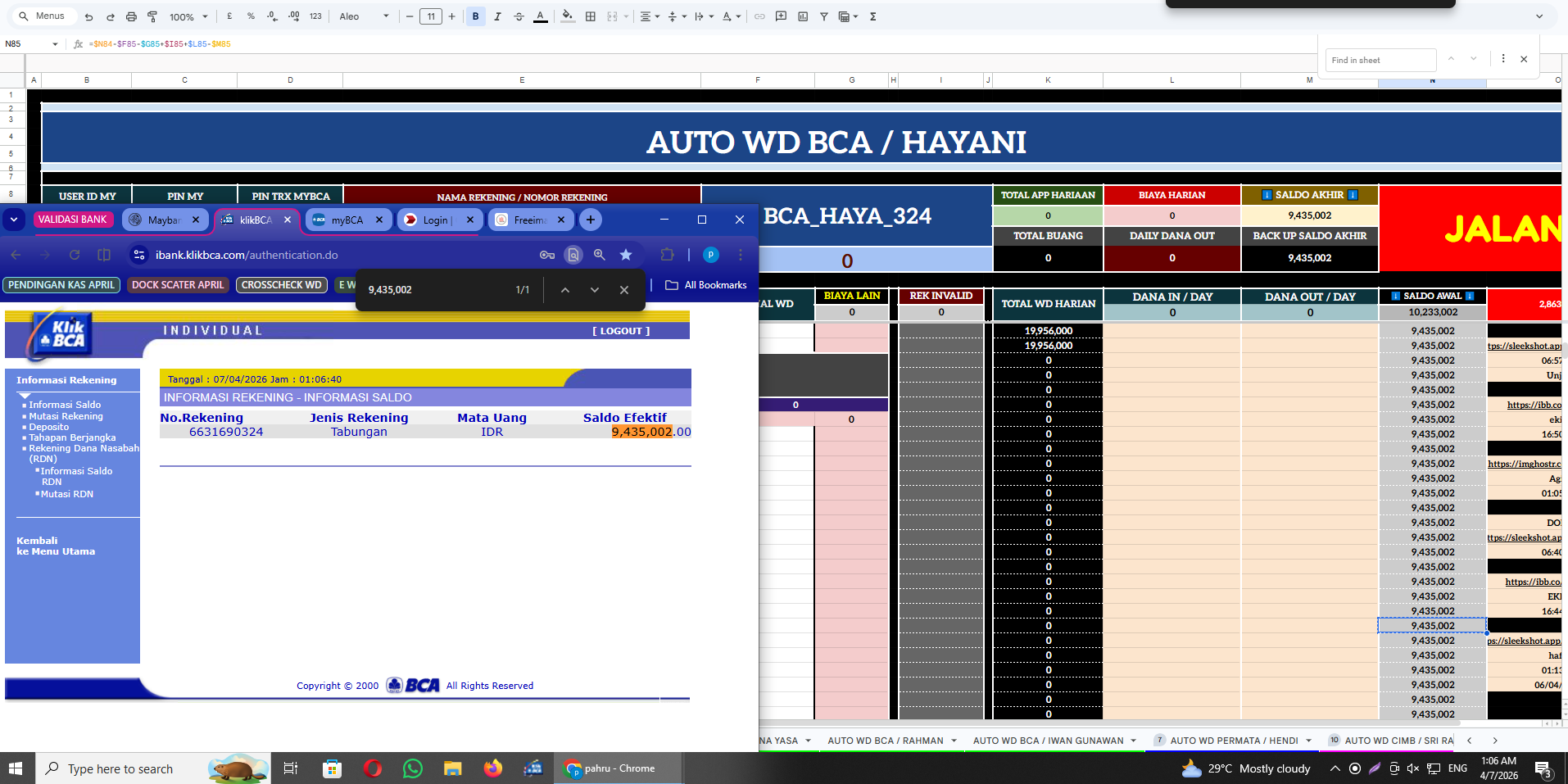1568x784 pixels.
Task: Open the Chrome side panel toggle icon
Action: (x=104, y=255)
